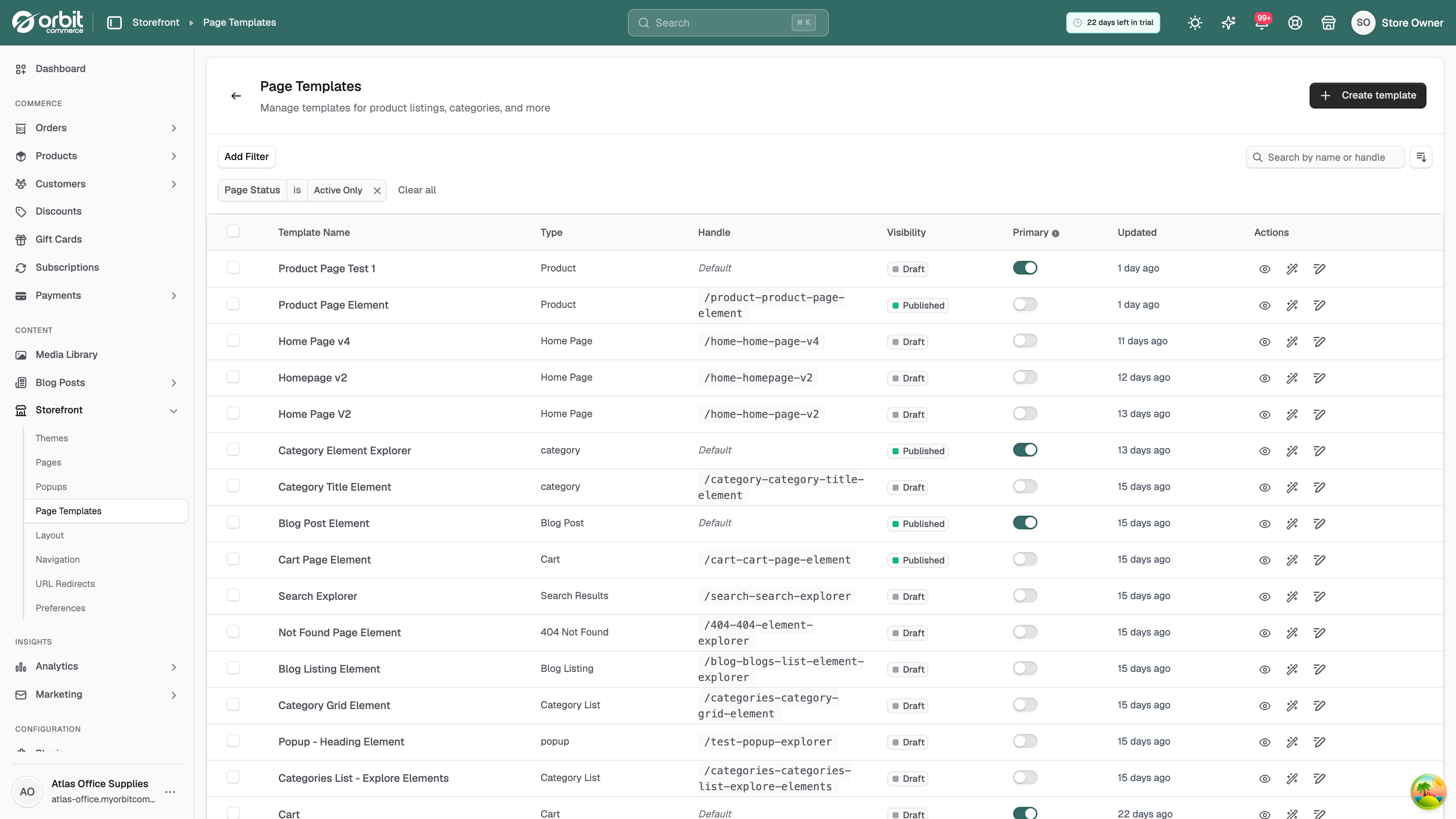The image size is (1456, 819).
Task: Open magic wand design for Home Page V2
Action: click(1292, 414)
